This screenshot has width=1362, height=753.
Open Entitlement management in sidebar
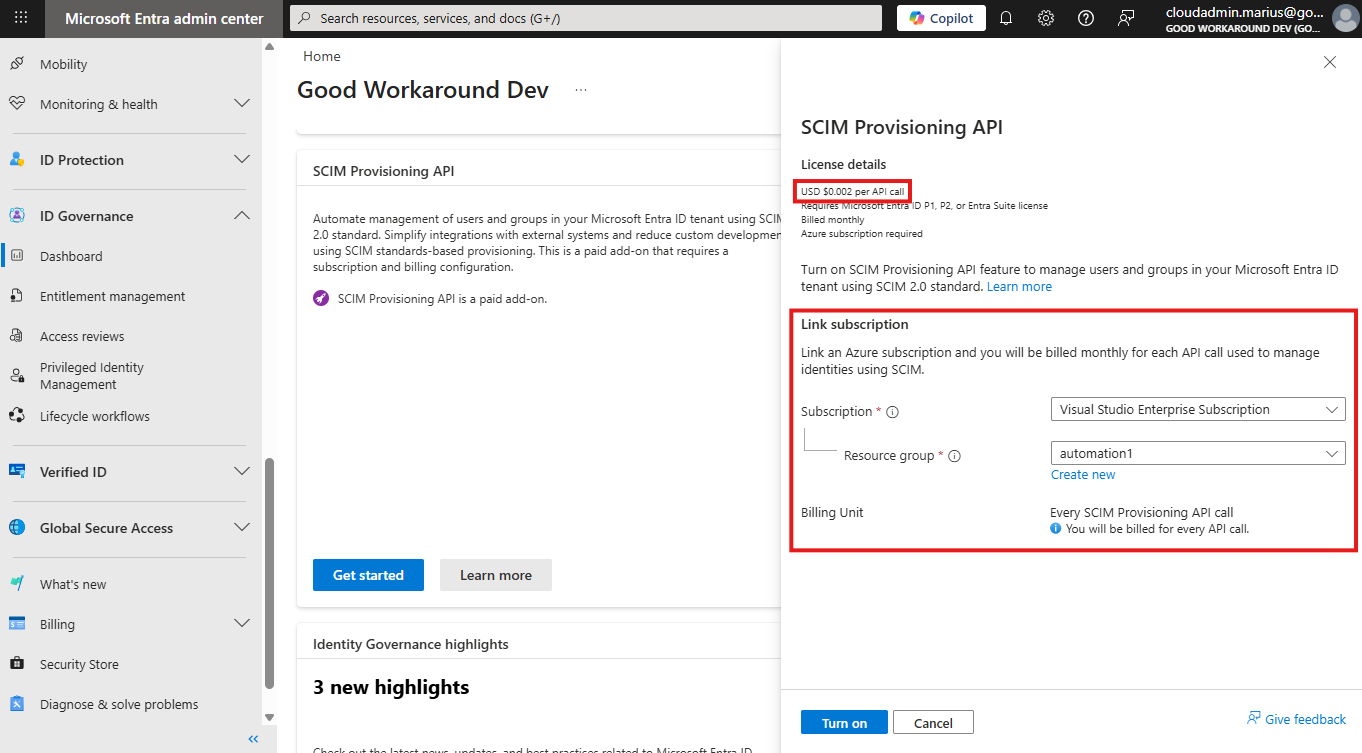(112, 296)
